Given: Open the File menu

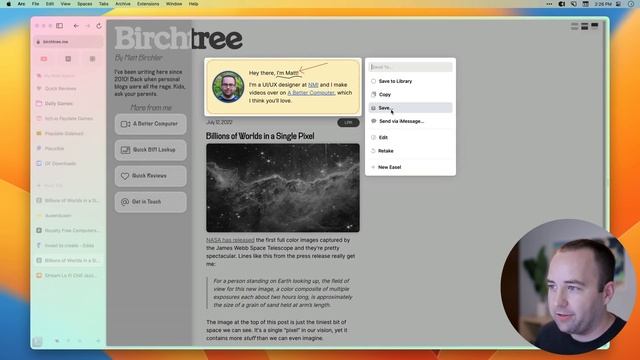Looking at the screenshot, I should (x=36, y=4).
